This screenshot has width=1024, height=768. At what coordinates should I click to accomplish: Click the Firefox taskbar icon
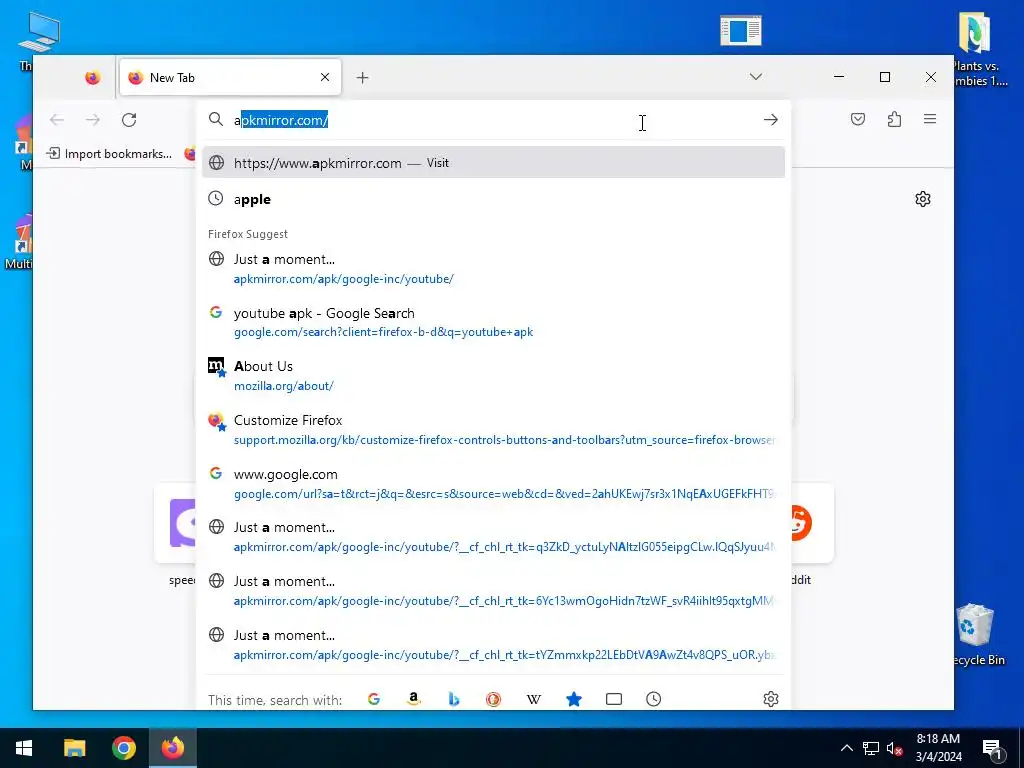(x=173, y=748)
